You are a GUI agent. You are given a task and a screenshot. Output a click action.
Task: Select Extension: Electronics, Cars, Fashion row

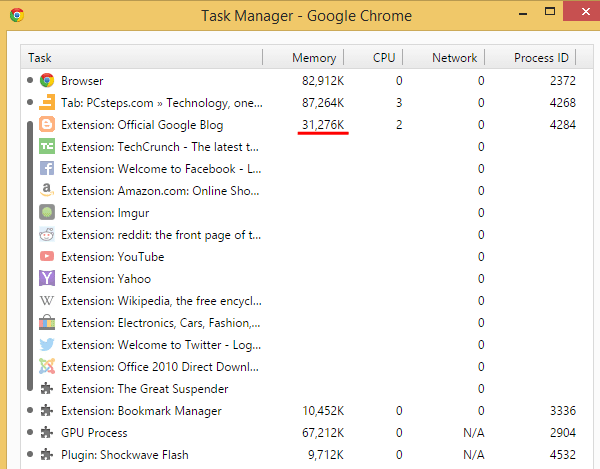(306, 322)
